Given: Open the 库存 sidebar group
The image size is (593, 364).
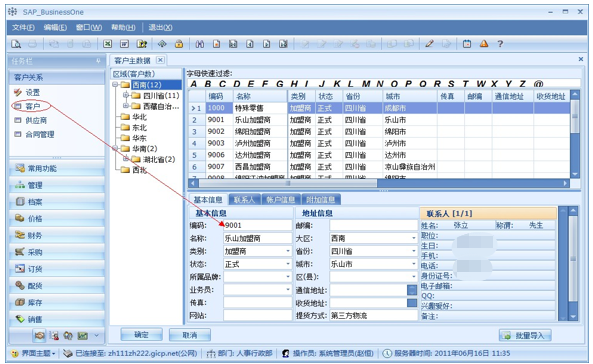Looking at the screenshot, I should [57, 302].
